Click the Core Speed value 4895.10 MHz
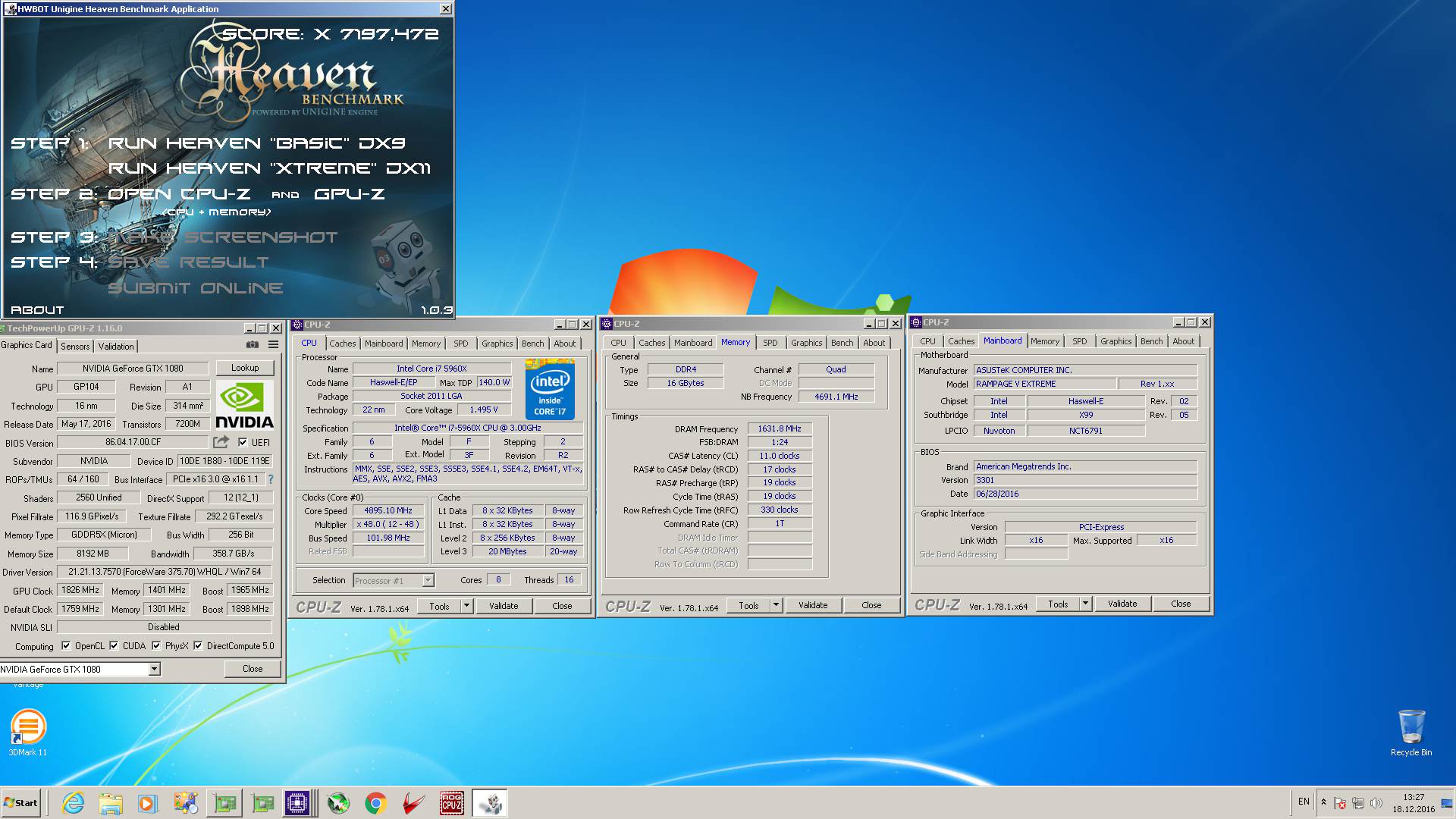 coord(388,511)
